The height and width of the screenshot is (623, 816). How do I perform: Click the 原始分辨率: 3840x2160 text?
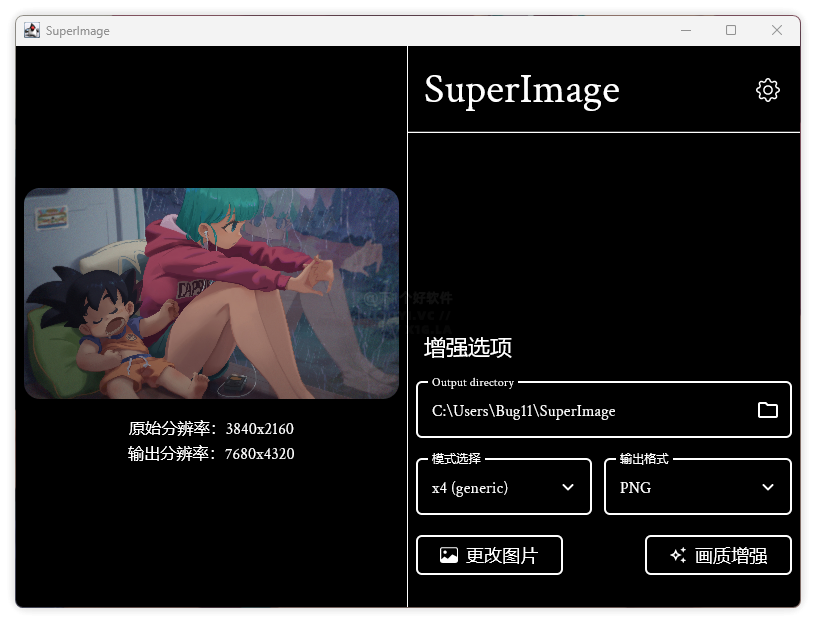tap(211, 428)
